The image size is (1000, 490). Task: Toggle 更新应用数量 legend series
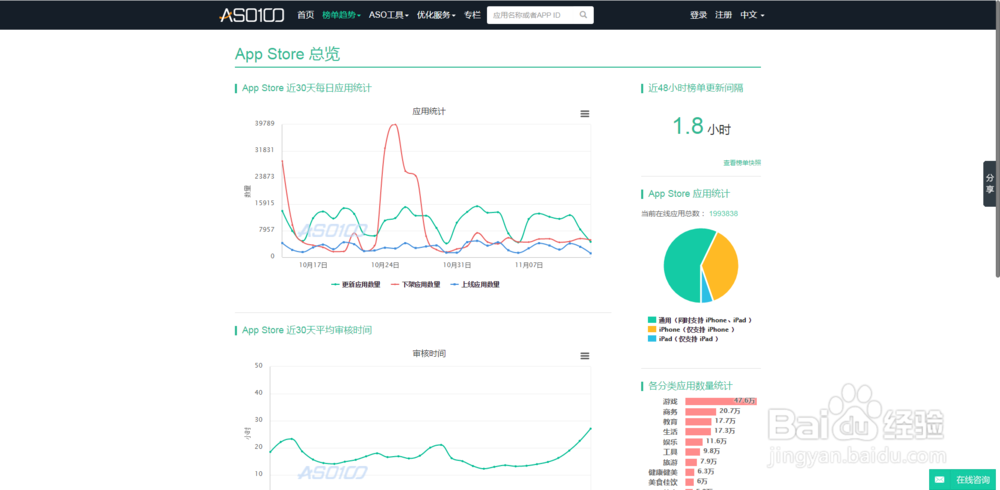[356, 285]
